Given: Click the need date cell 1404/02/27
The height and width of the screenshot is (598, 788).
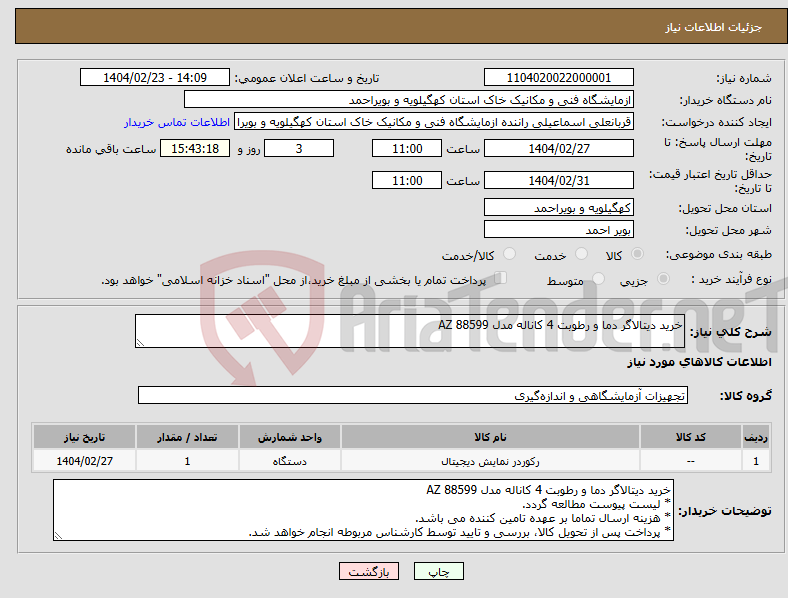Looking at the screenshot, I should click(x=84, y=461).
